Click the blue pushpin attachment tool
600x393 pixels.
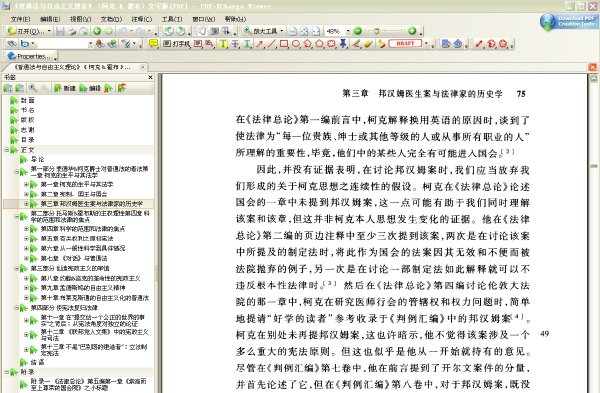343,44
